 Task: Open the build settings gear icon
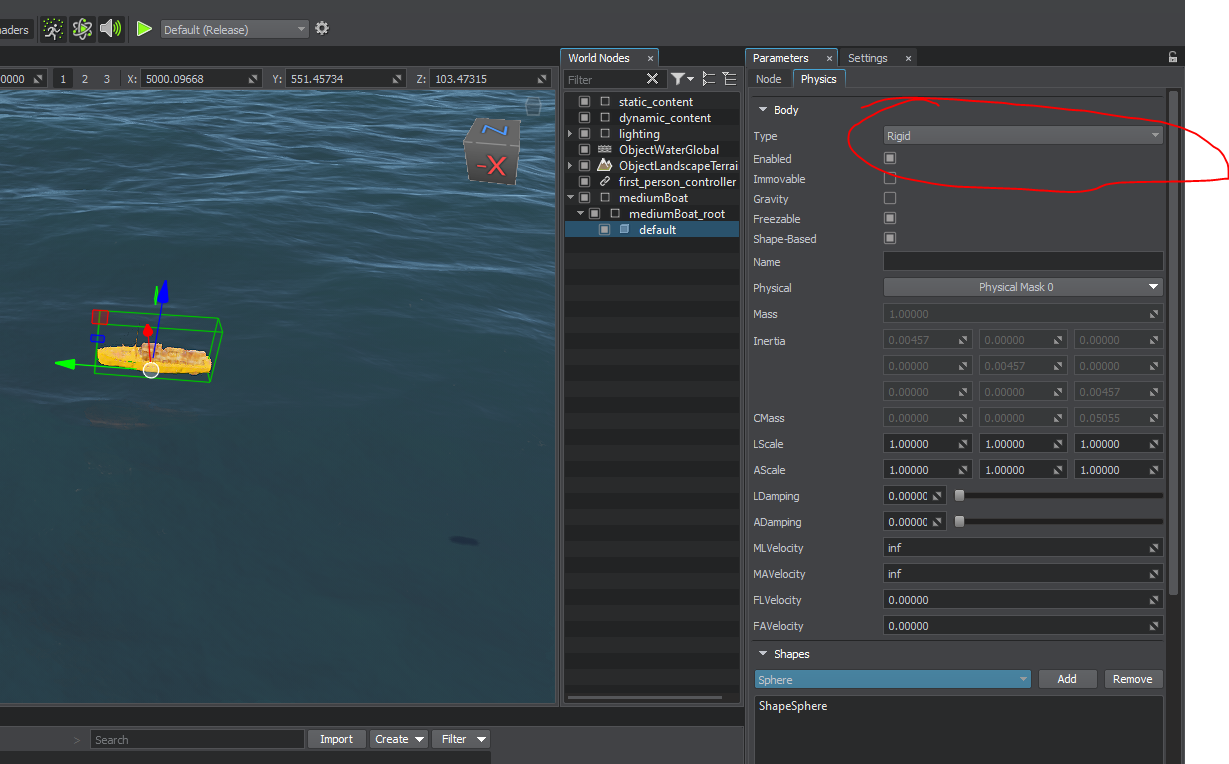coord(321,28)
